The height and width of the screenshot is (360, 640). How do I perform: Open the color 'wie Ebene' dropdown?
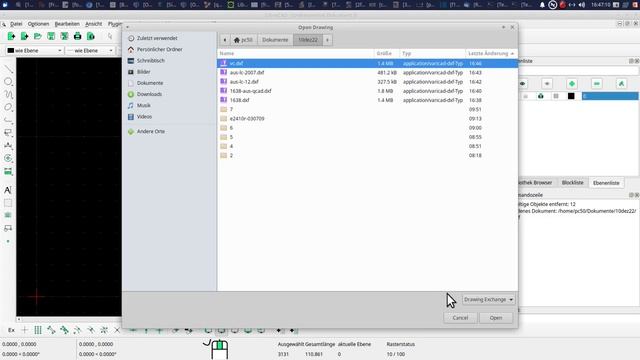pyautogui.click(x=35, y=51)
